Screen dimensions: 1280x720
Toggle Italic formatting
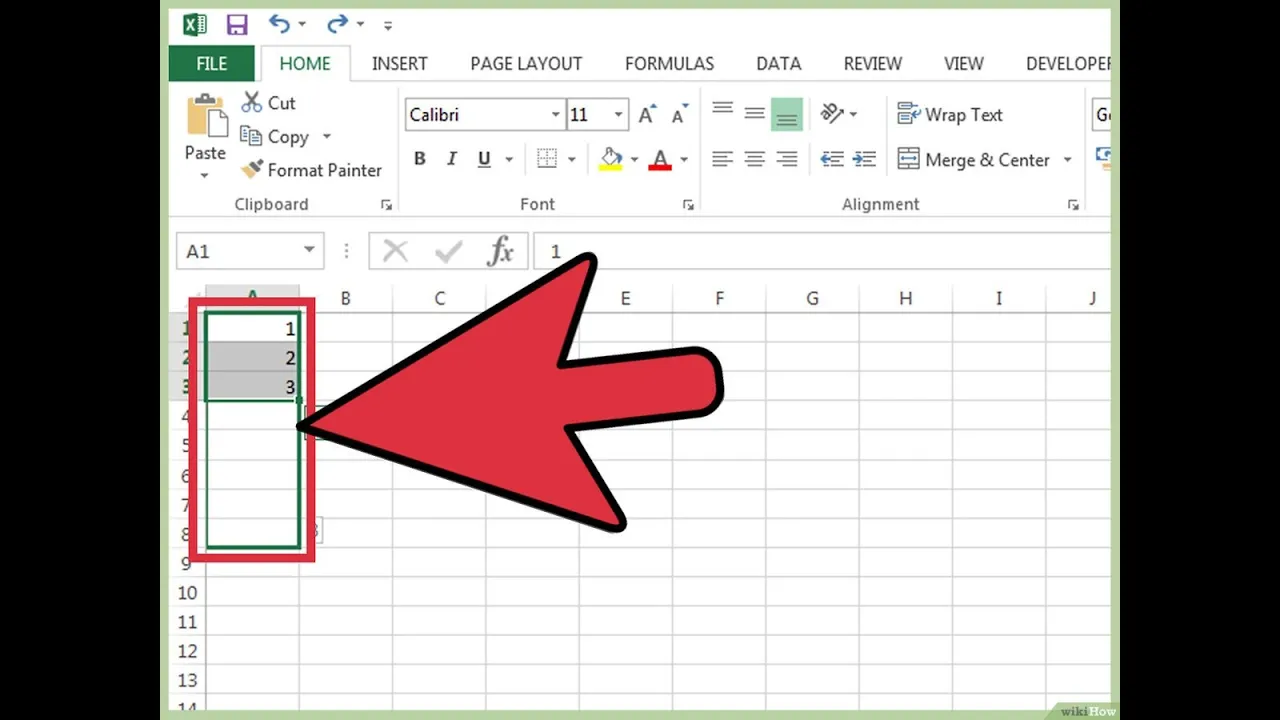452,159
